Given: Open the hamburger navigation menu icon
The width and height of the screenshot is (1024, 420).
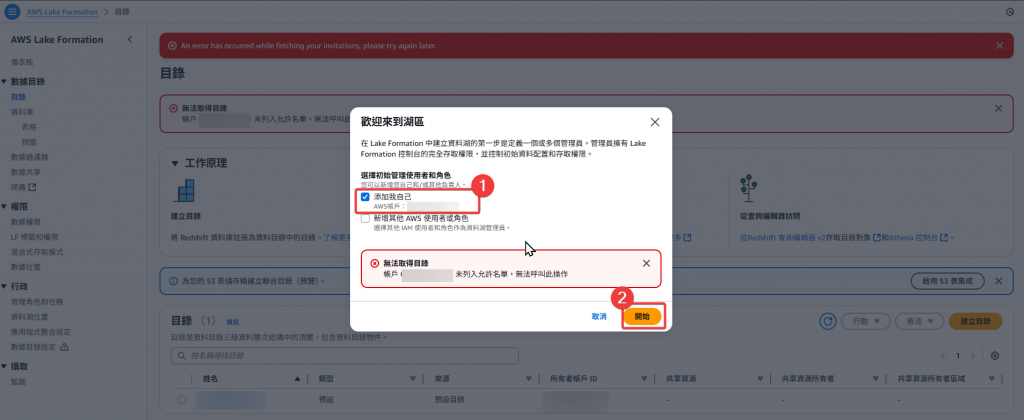Looking at the screenshot, I should coord(13,12).
